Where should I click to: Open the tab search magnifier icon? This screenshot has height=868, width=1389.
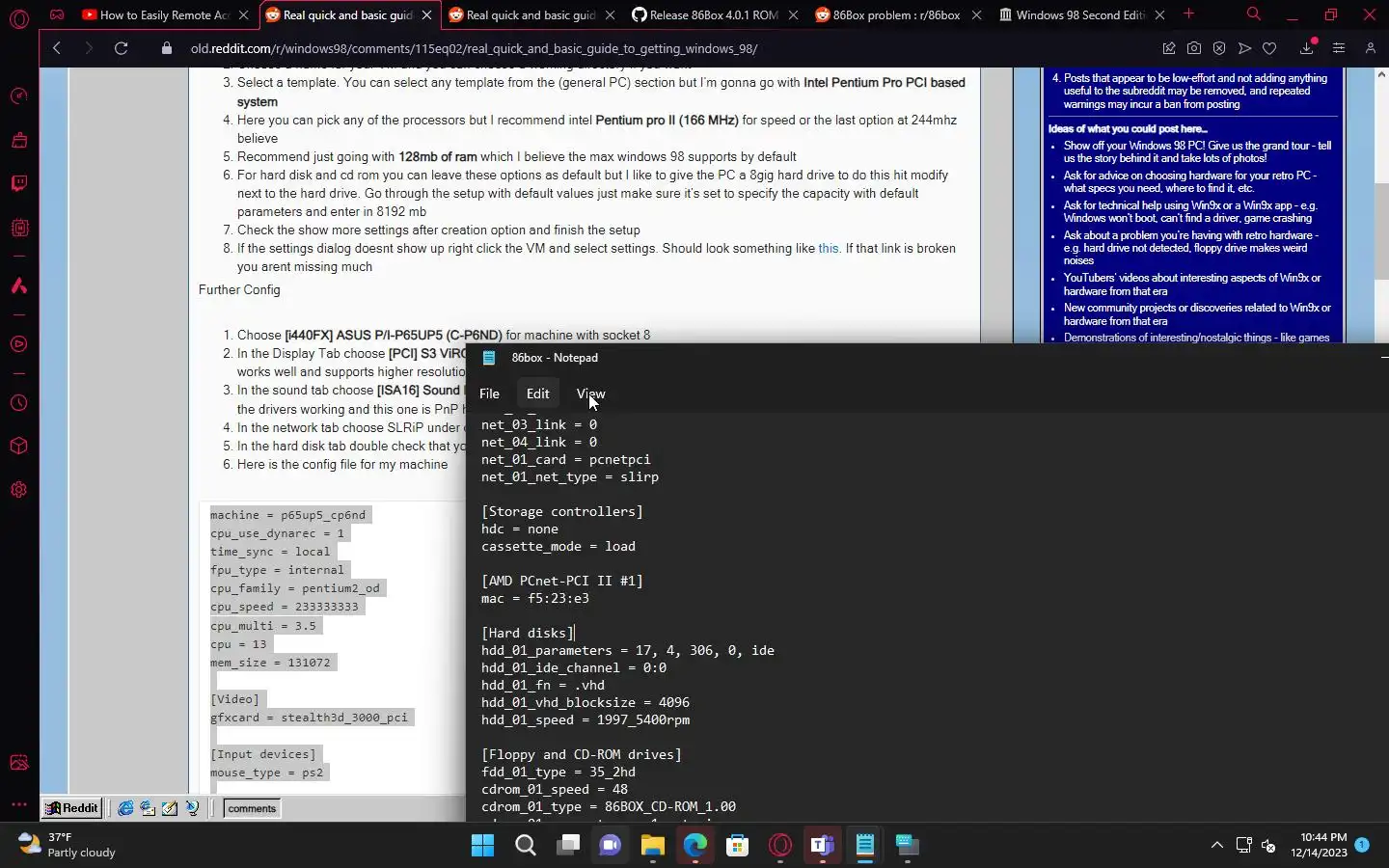pos(1253,14)
